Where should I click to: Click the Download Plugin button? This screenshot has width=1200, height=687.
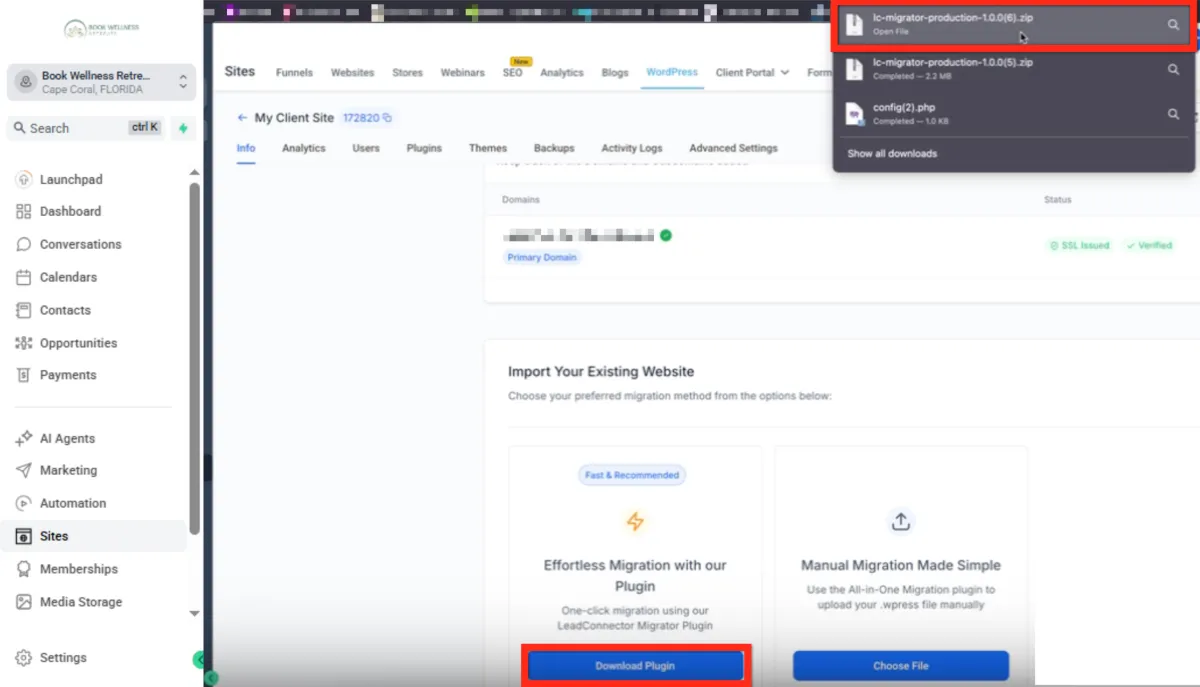(x=635, y=666)
